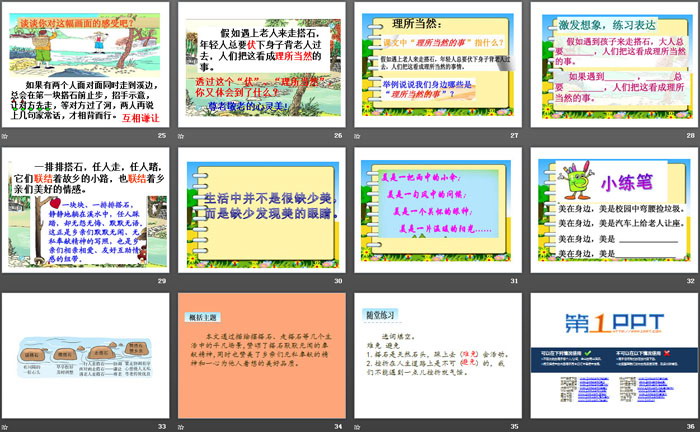Click red text 互相谦让 on slide 25
This screenshot has height=432, width=700.
click(x=141, y=118)
